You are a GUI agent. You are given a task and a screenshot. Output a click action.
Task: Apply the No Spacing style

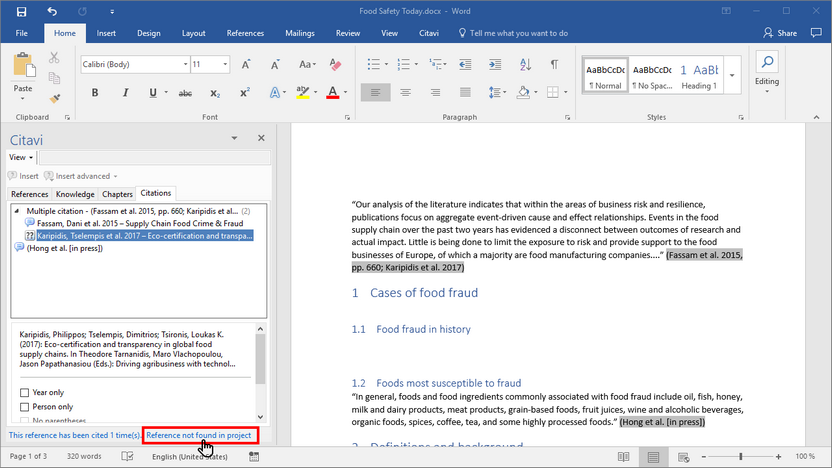(x=652, y=75)
